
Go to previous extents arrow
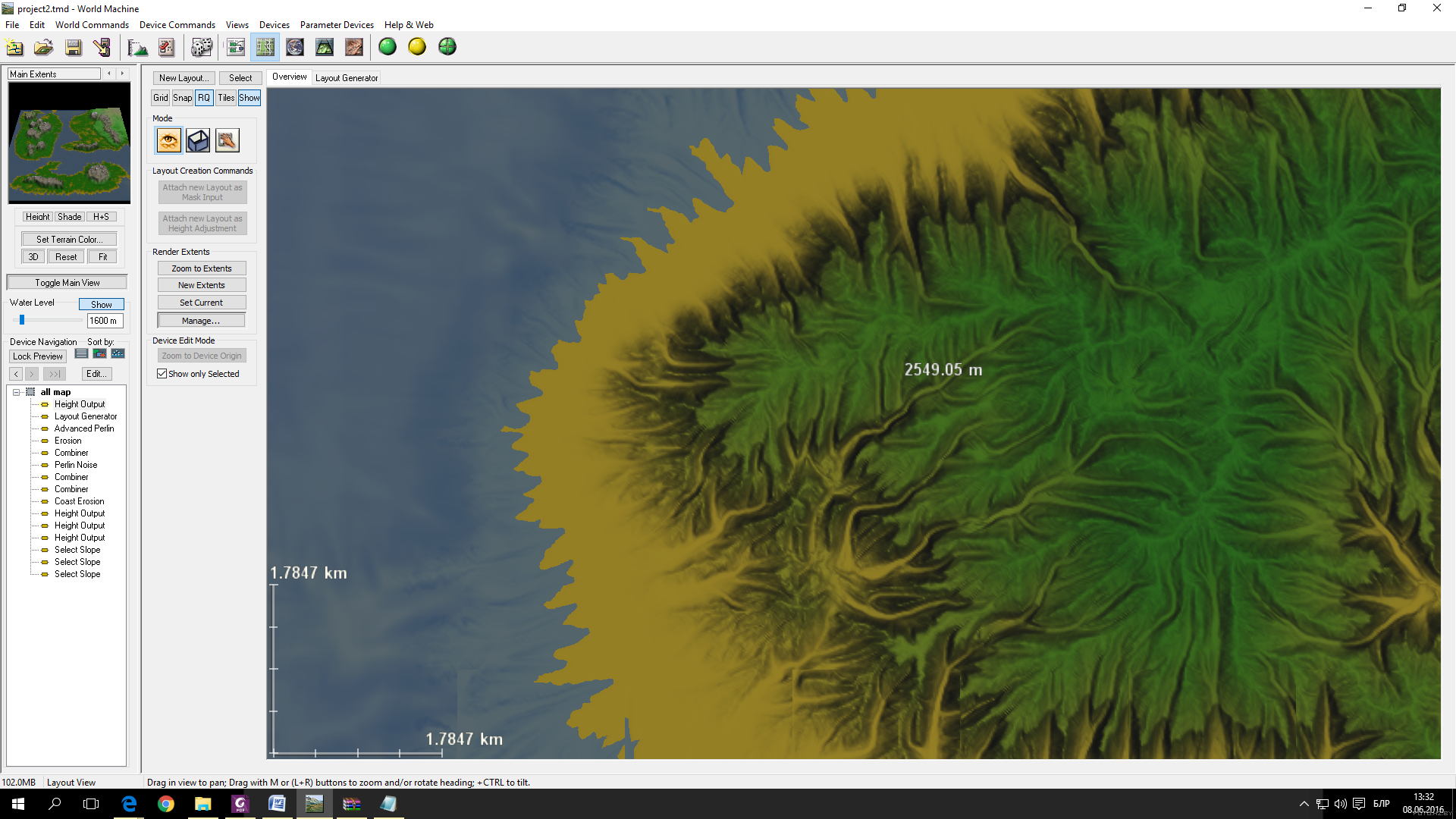click(x=109, y=74)
